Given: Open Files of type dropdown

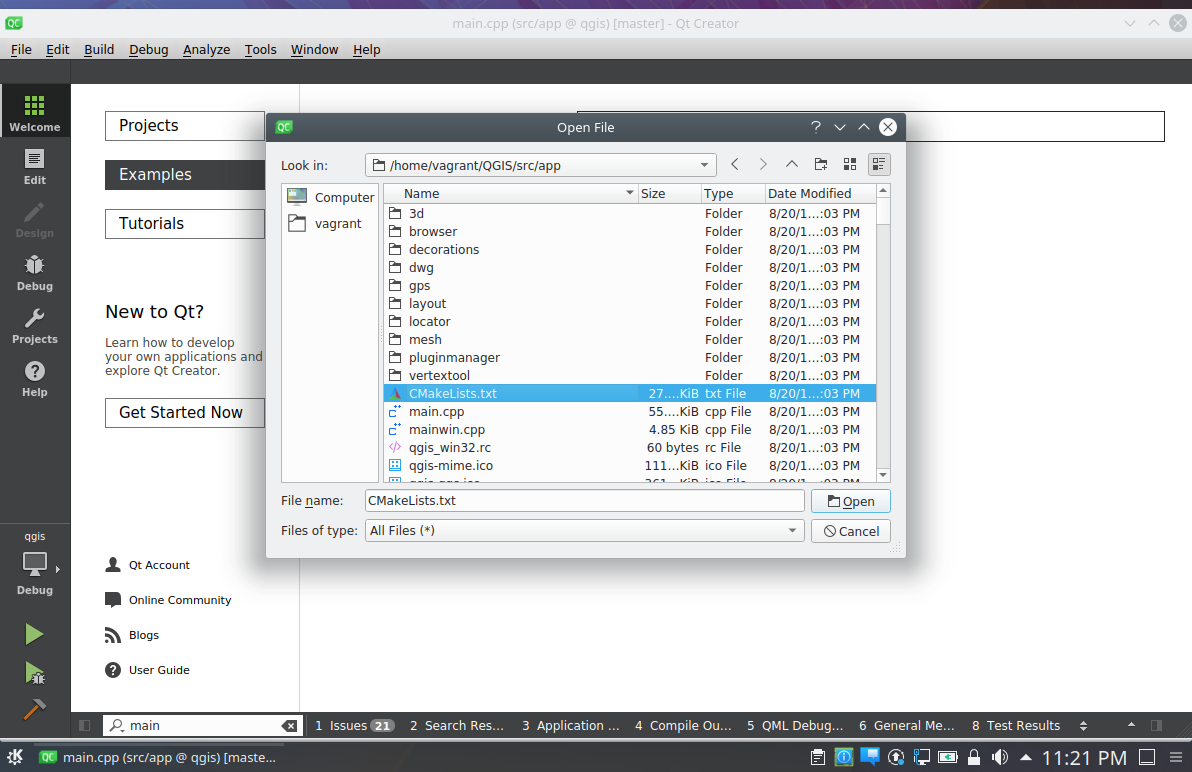Looking at the screenshot, I should (x=792, y=530).
